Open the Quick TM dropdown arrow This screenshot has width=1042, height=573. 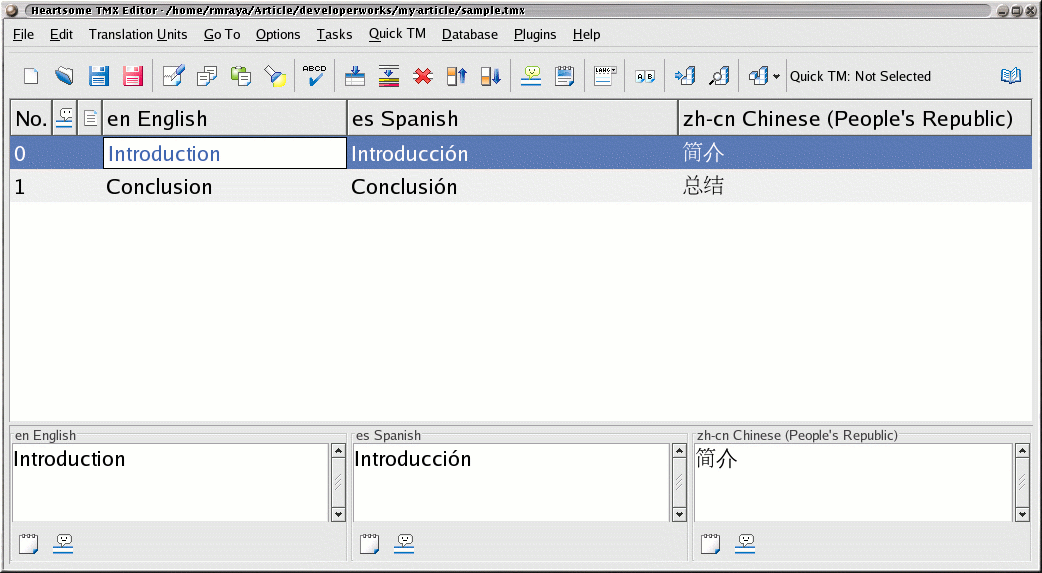click(776, 77)
